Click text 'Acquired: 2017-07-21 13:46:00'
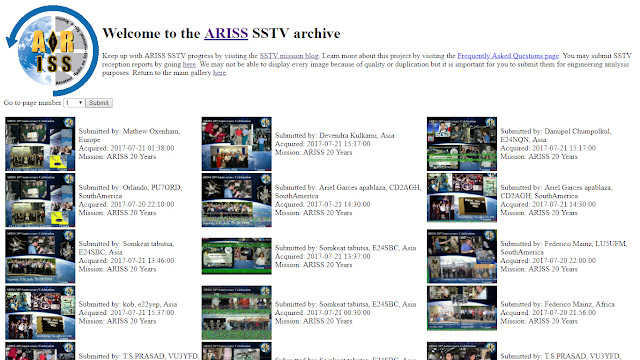The width and height of the screenshot is (640, 360). pos(126,261)
